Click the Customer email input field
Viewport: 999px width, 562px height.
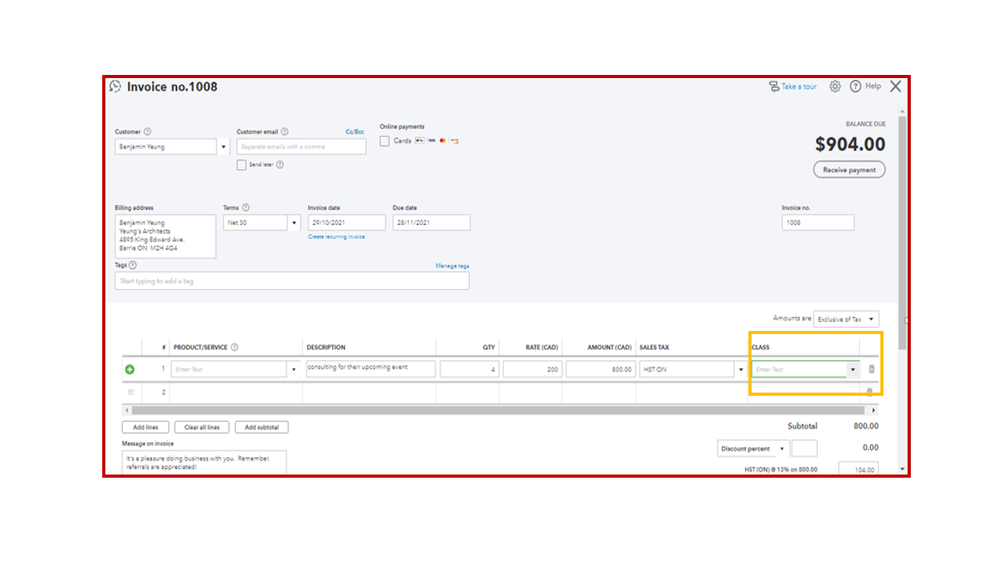point(301,147)
